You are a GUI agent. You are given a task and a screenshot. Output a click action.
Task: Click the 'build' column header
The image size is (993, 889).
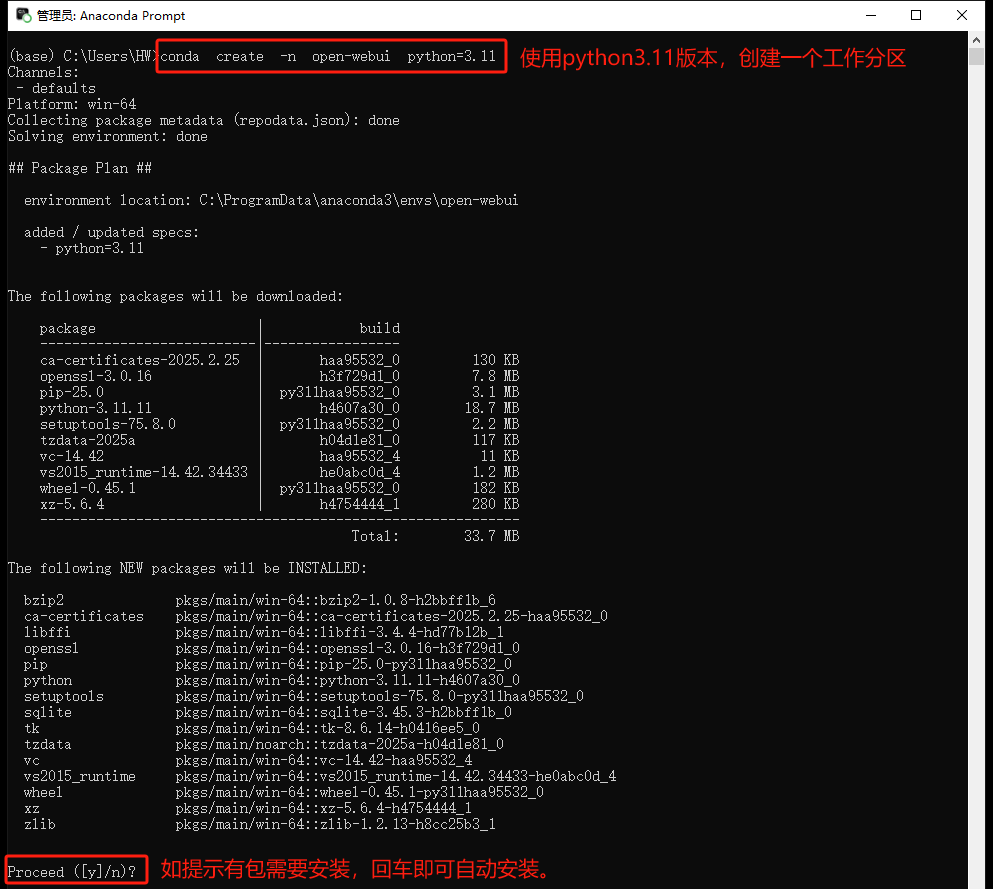click(x=380, y=328)
